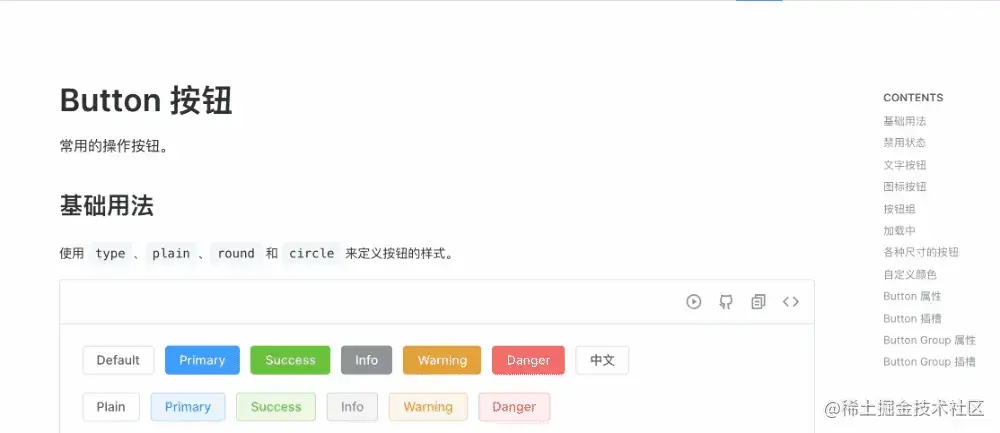The height and width of the screenshot is (433, 1000).
Task: Click the blue Primary button
Action: pos(202,360)
